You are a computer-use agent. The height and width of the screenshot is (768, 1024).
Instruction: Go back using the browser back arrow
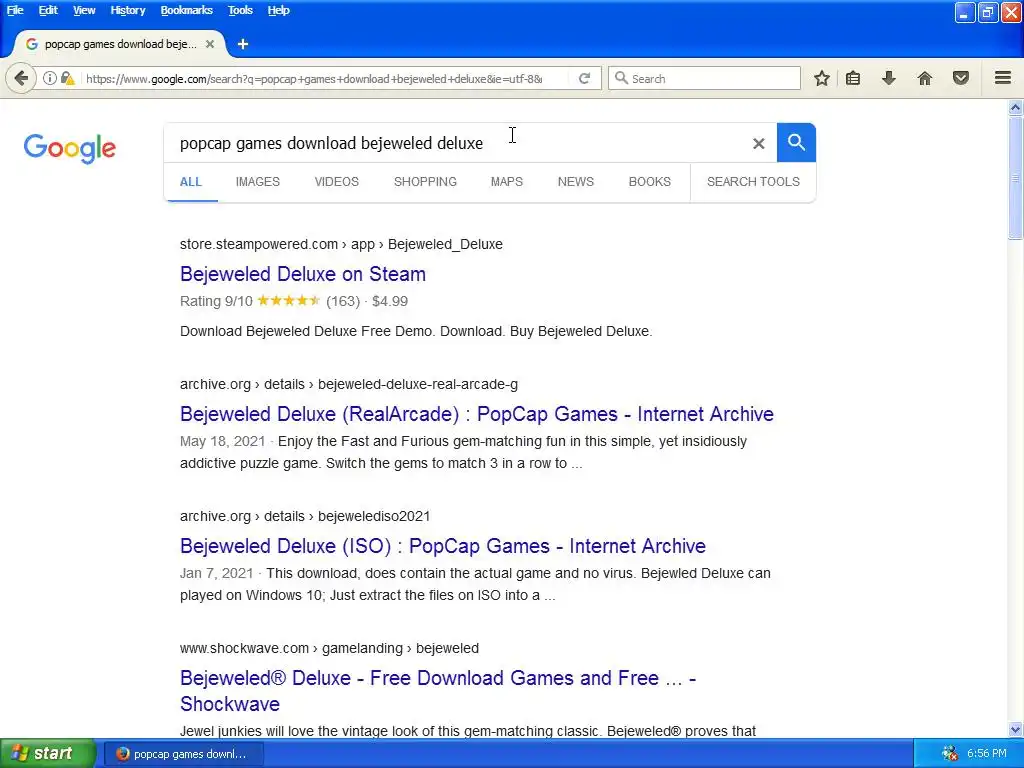click(21, 79)
